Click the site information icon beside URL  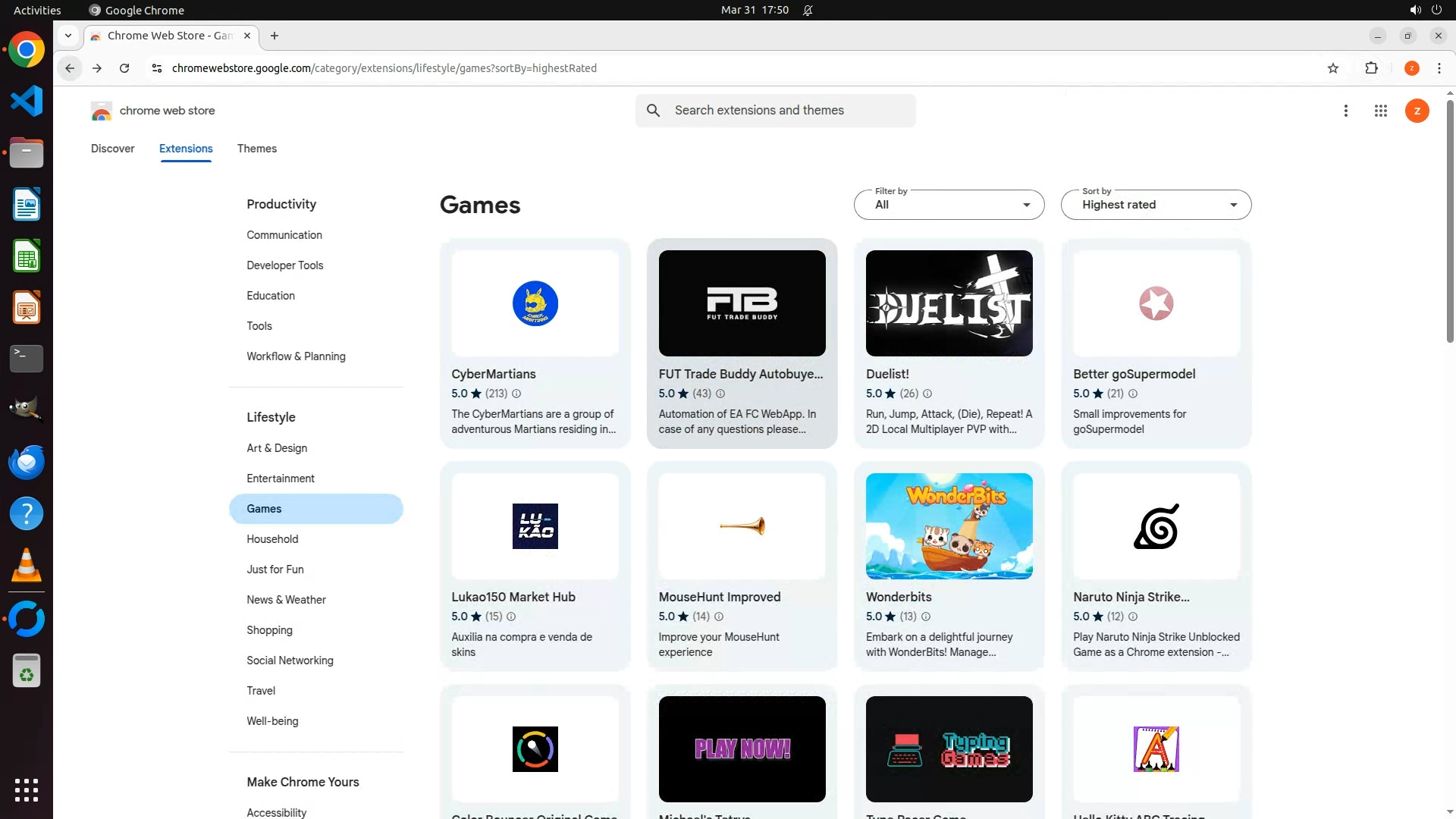[x=157, y=68]
